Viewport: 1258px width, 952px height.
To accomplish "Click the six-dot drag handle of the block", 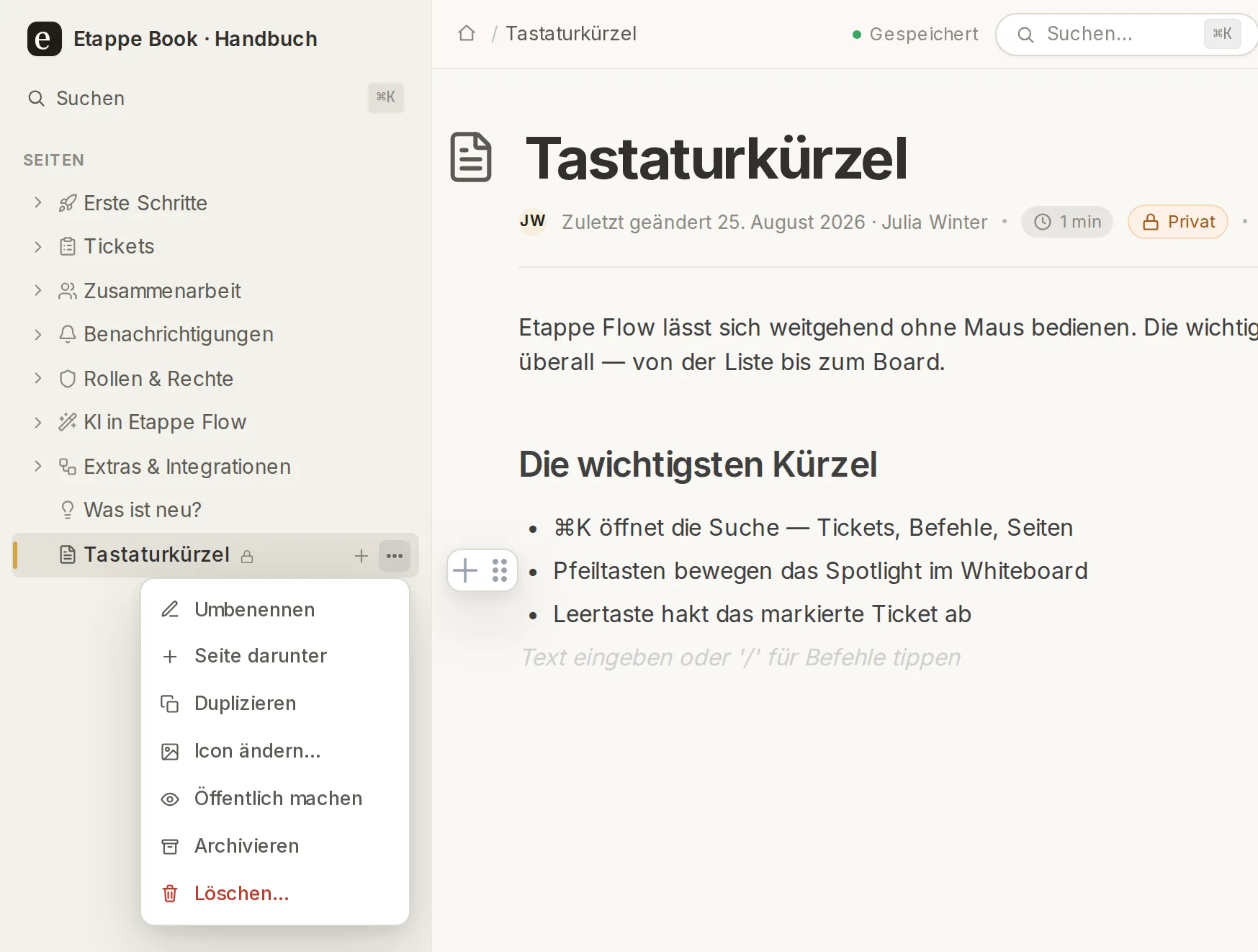I will point(500,570).
